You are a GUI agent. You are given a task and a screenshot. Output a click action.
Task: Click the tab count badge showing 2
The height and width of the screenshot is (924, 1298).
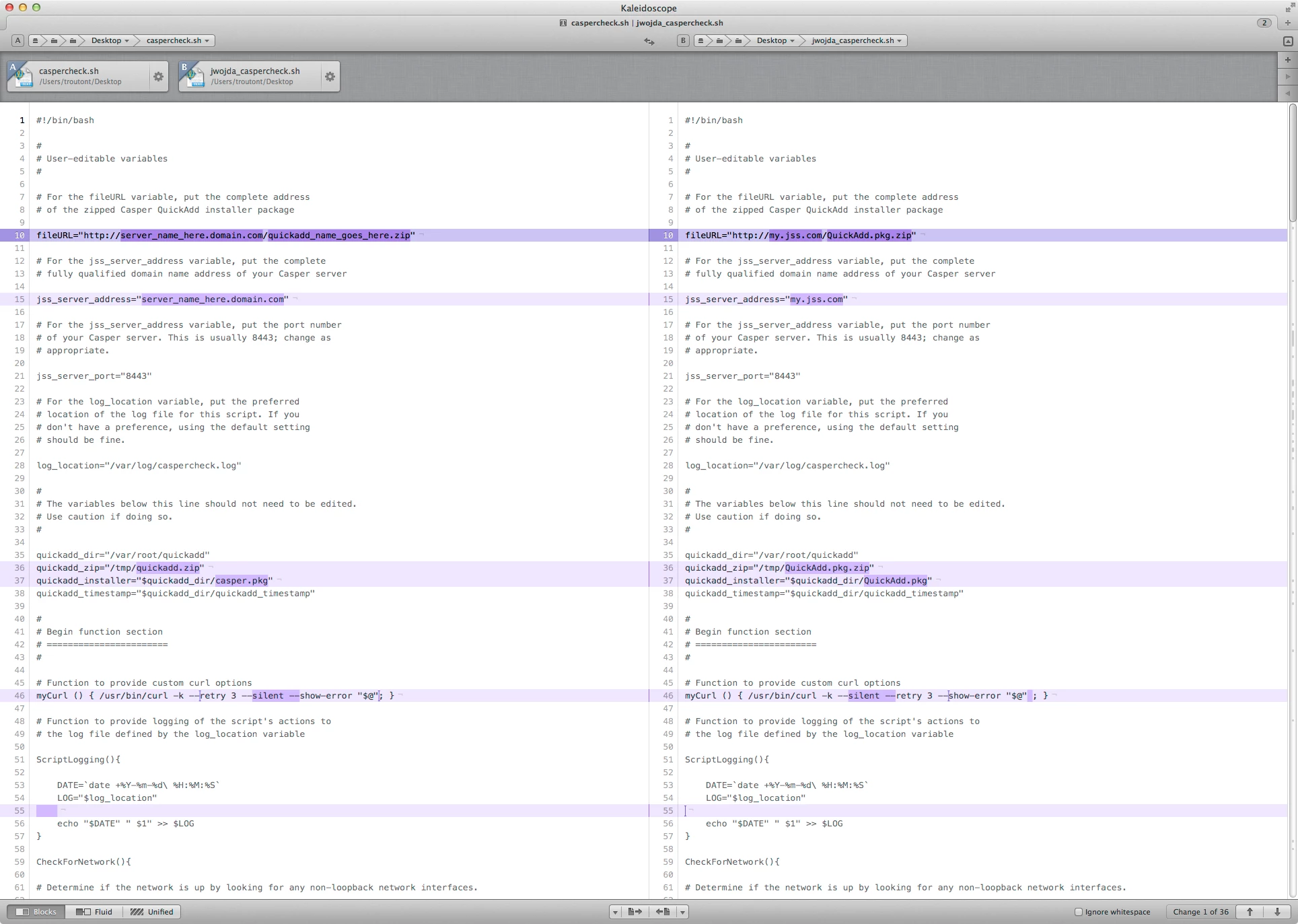click(x=1264, y=23)
